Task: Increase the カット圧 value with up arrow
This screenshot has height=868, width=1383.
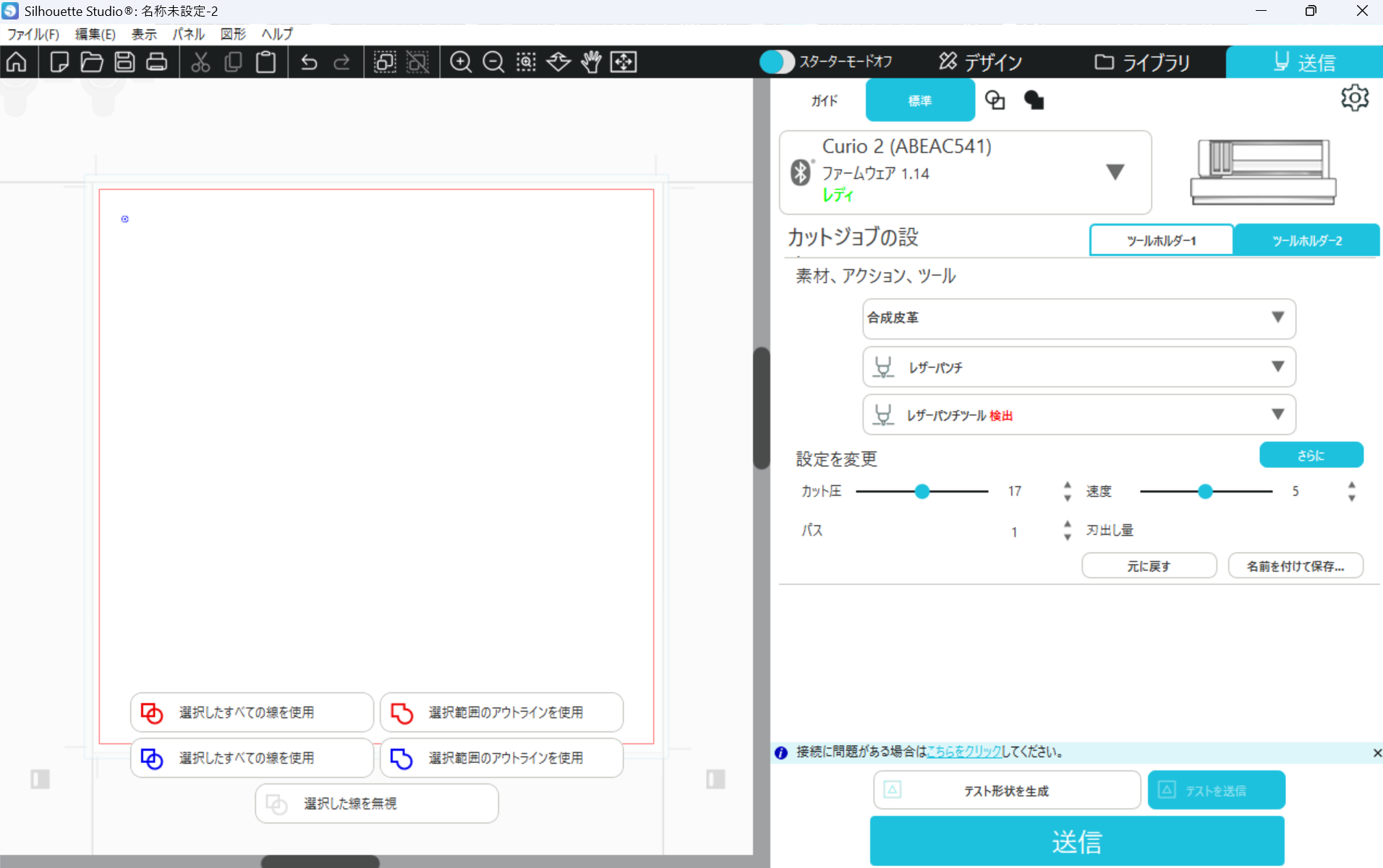Action: 1067,485
